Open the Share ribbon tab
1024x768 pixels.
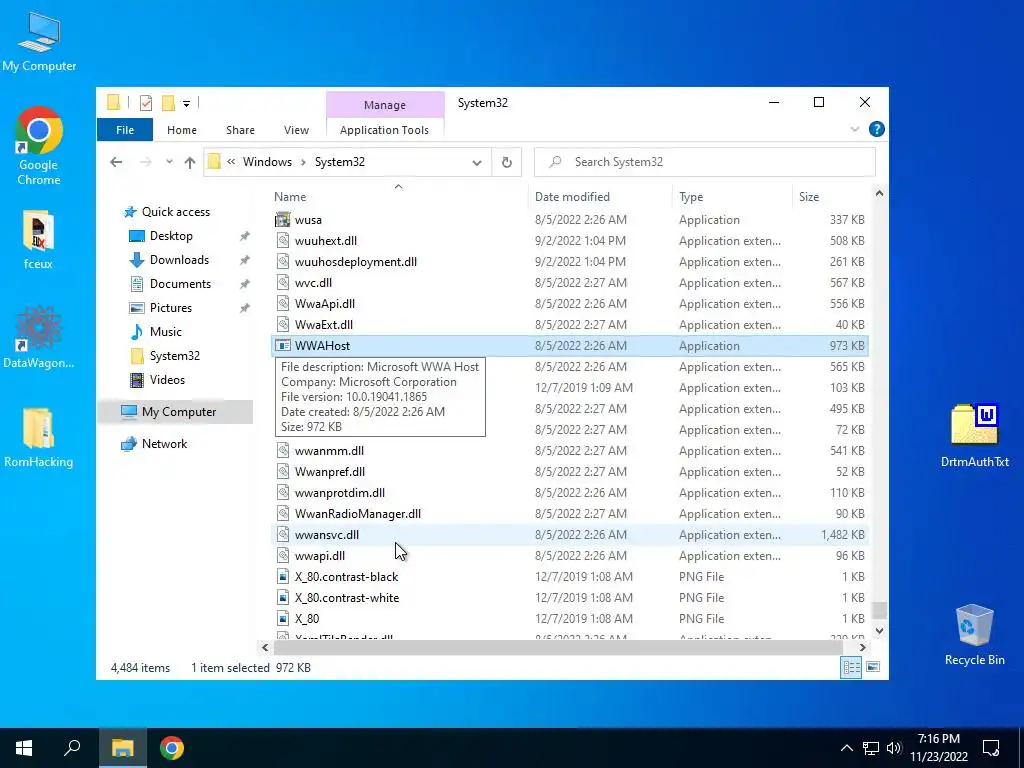point(240,130)
